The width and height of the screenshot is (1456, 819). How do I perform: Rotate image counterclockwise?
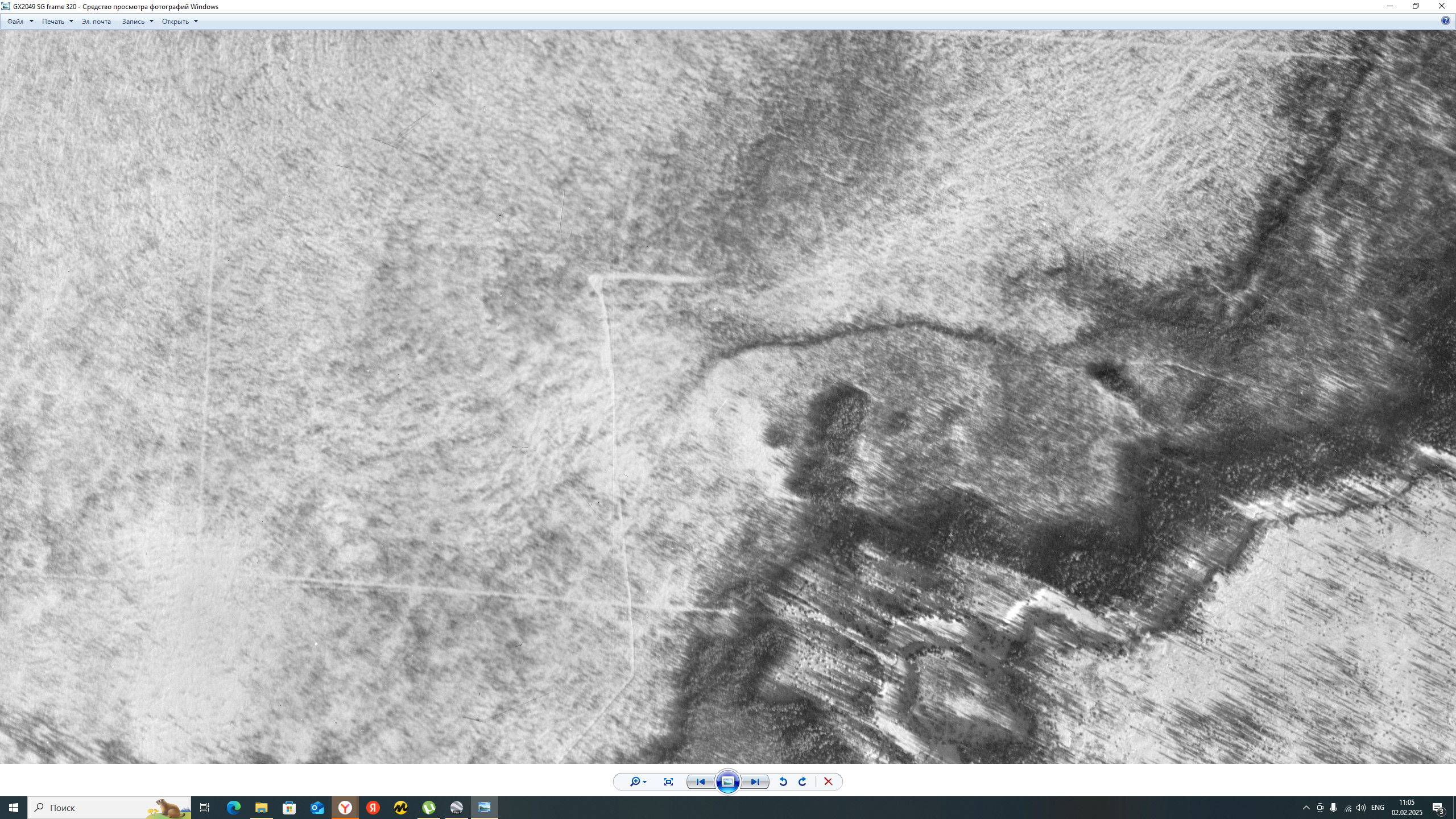pyautogui.click(x=783, y=781)
